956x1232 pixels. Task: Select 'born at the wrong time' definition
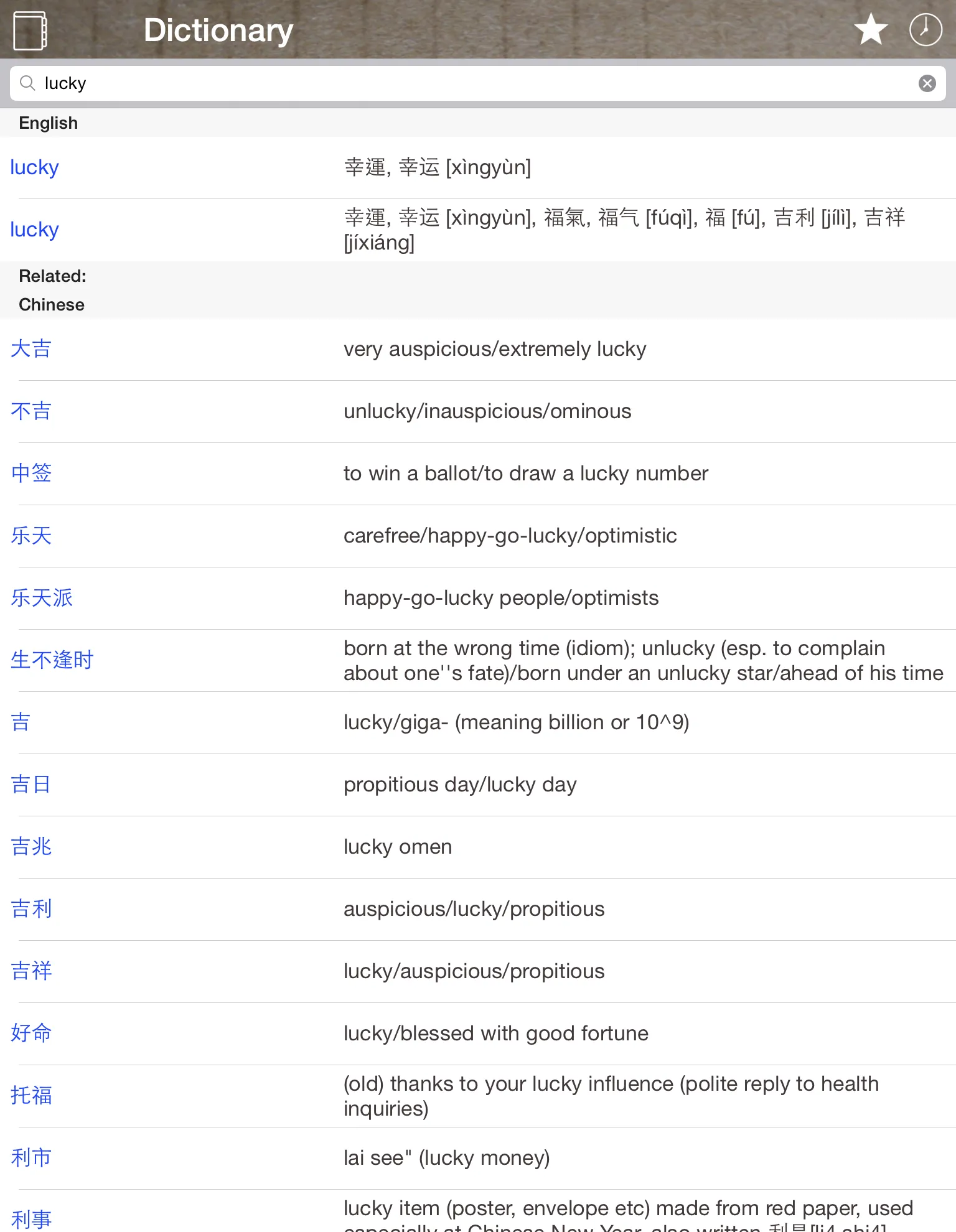pyautogui.click(x=644, y=660)
